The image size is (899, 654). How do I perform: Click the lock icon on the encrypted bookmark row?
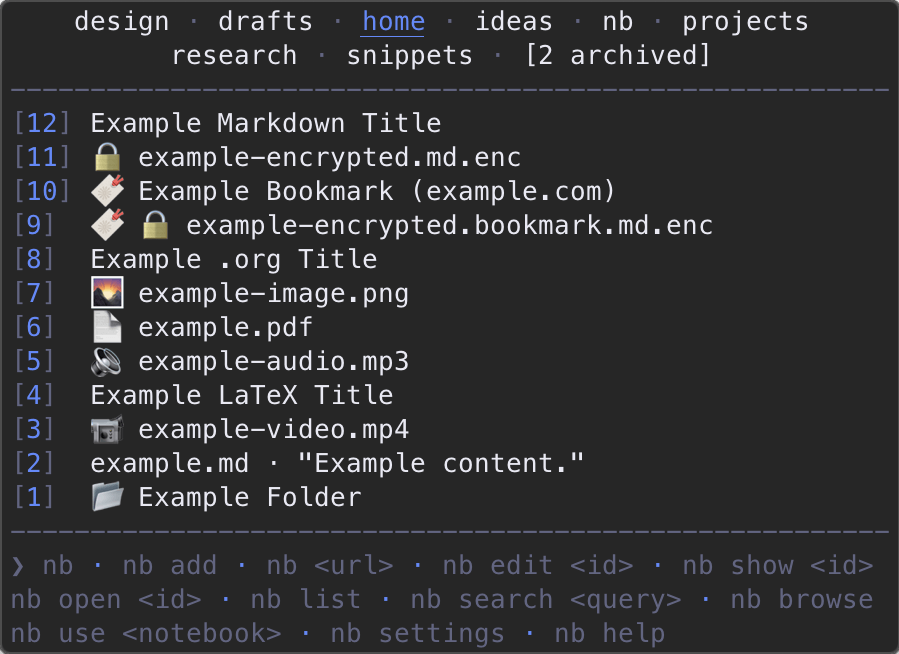(x=155, y=225)
